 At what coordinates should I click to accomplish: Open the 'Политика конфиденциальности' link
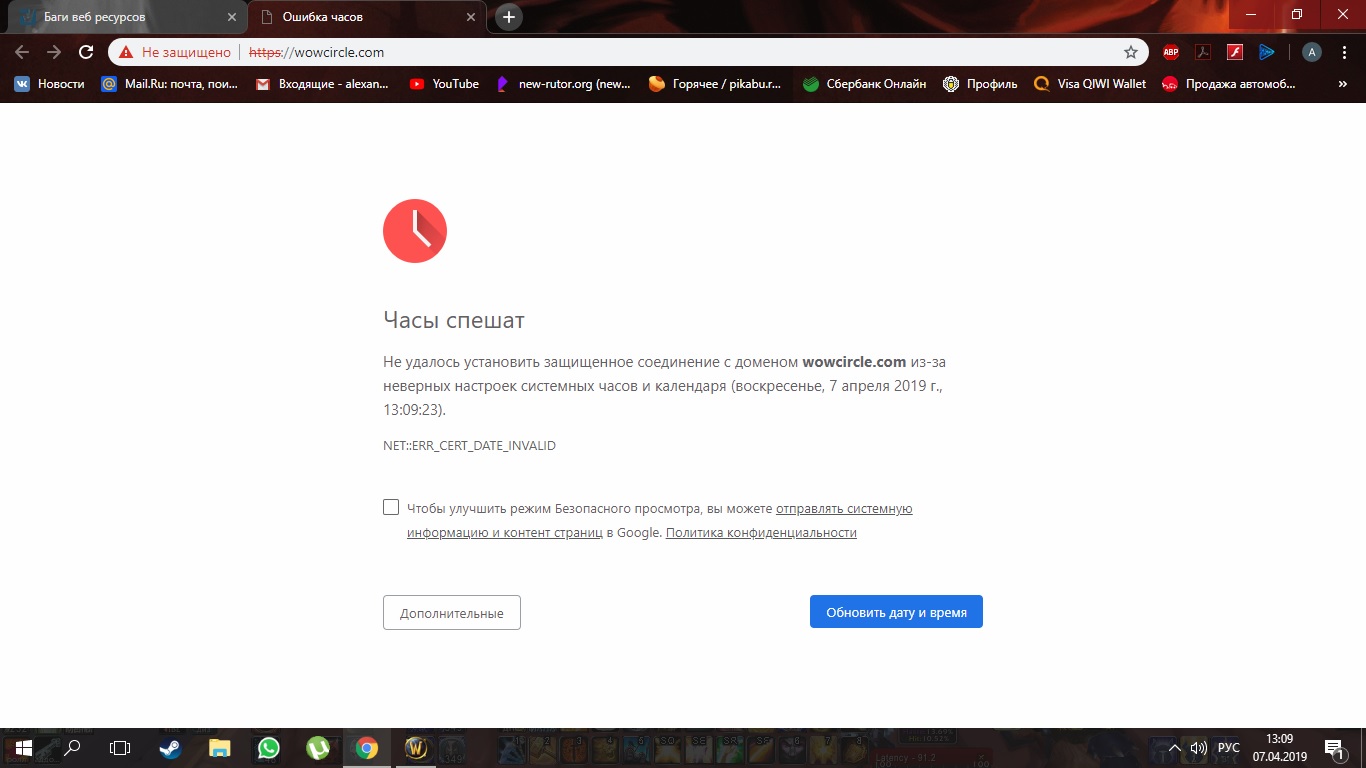point(761,533)
